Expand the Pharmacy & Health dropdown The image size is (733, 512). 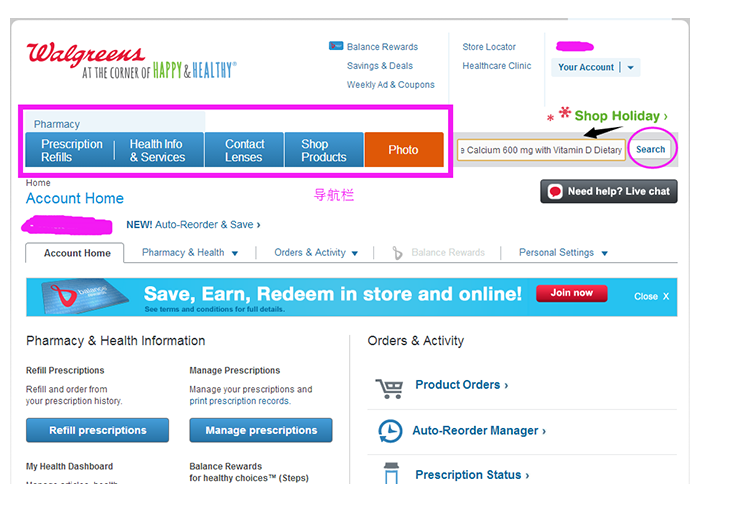point(235,253)
